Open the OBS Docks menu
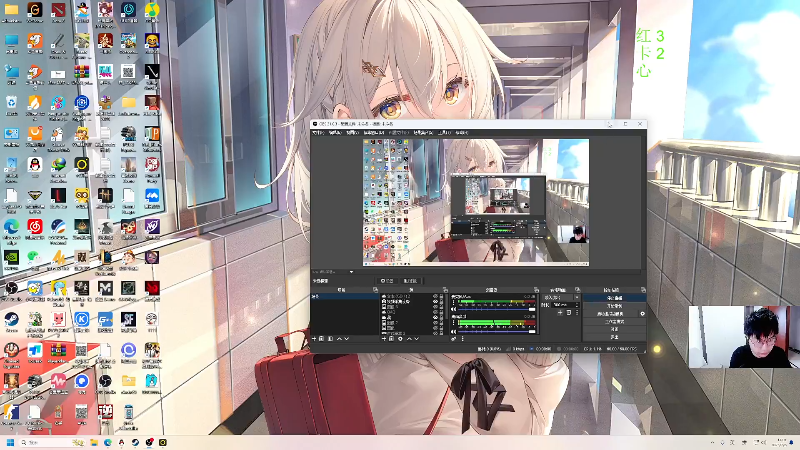 pyautogui.click(x=374, y=133)
